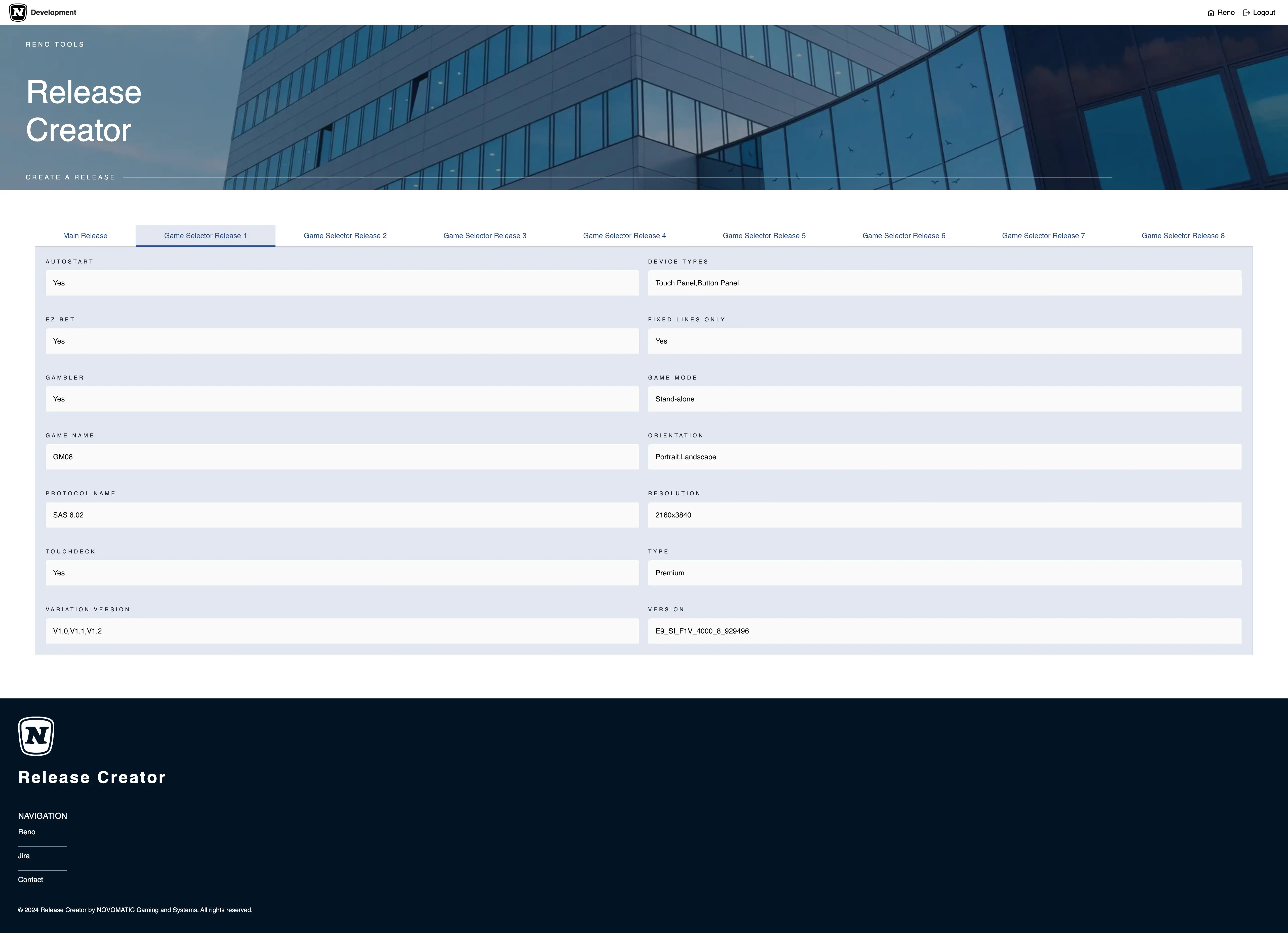Click the Variation Version field

tap(342, 631)
